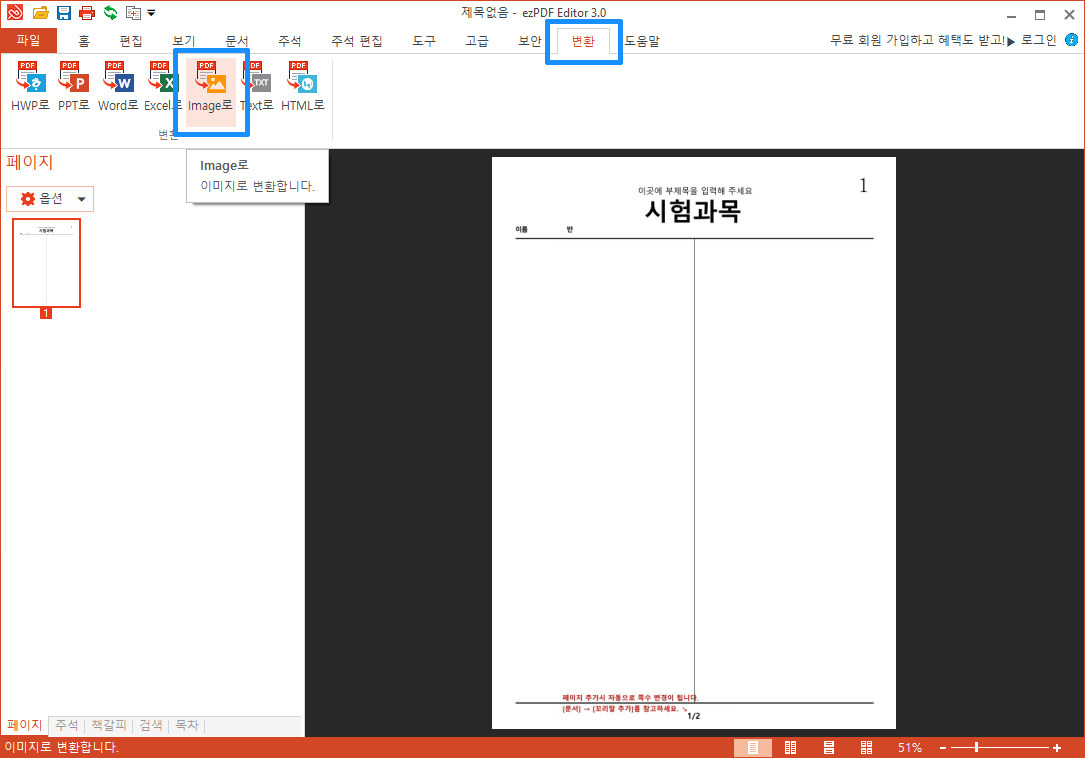Convert text using the Text로 icon
This screenshot has width=1085, height=758.
point(255,85)
